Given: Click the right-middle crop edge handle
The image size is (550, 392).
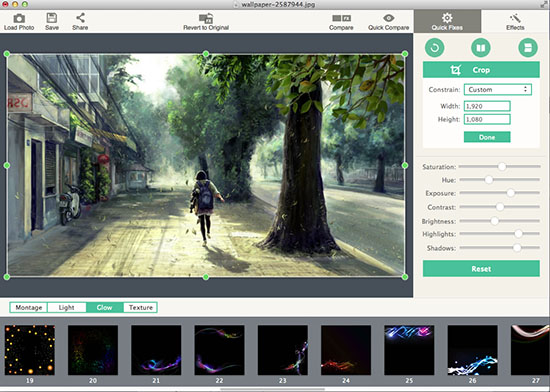Looking at the screenshot, I should tap(405, 165).
